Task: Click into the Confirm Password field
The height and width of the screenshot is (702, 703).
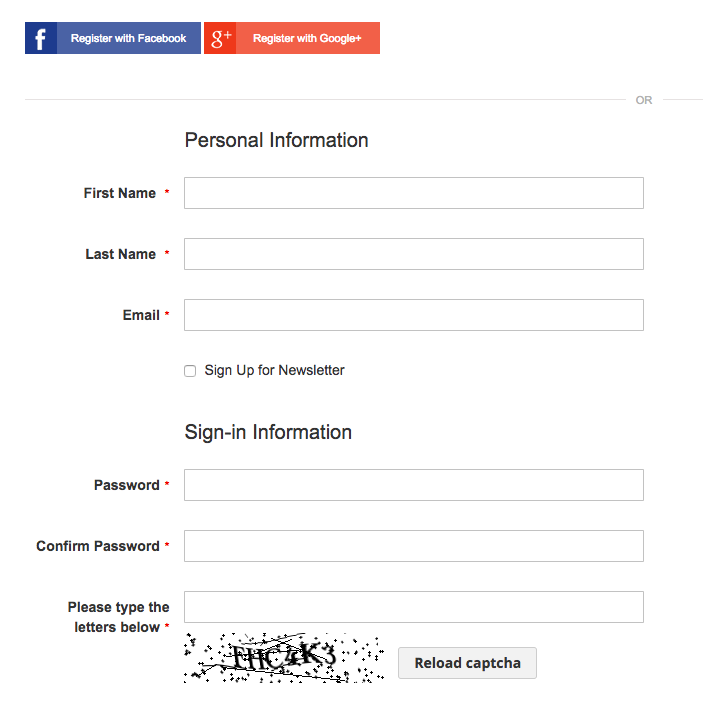Action: tap(414, 546)
